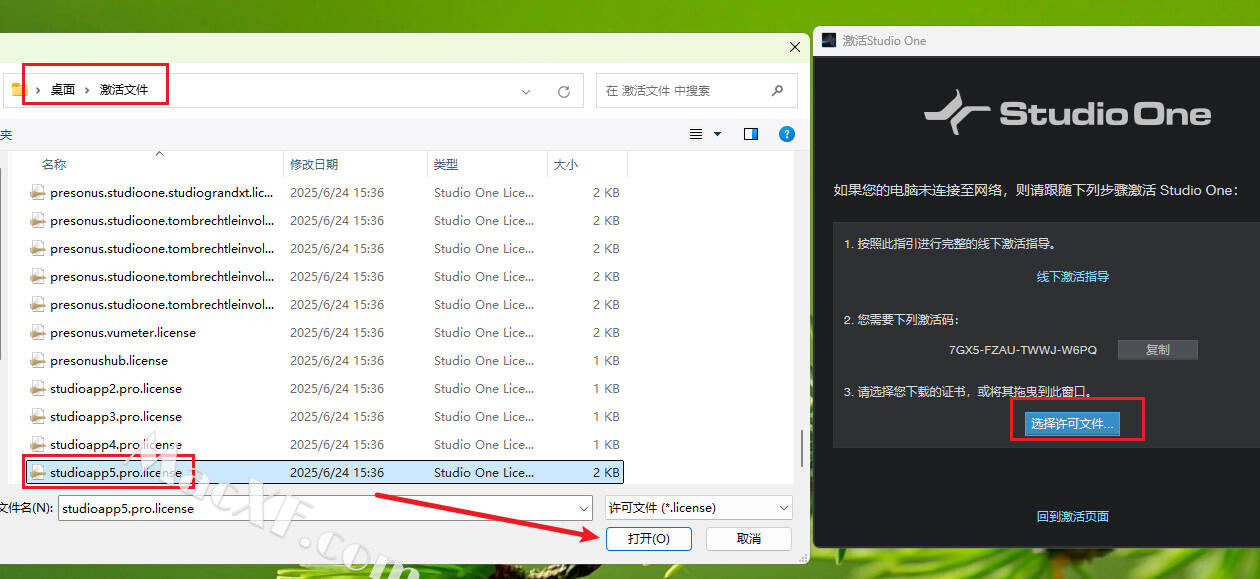This screenshot has height=579, width=1260.
Task: Toggle the preview pane button
Action: [751, 134]
